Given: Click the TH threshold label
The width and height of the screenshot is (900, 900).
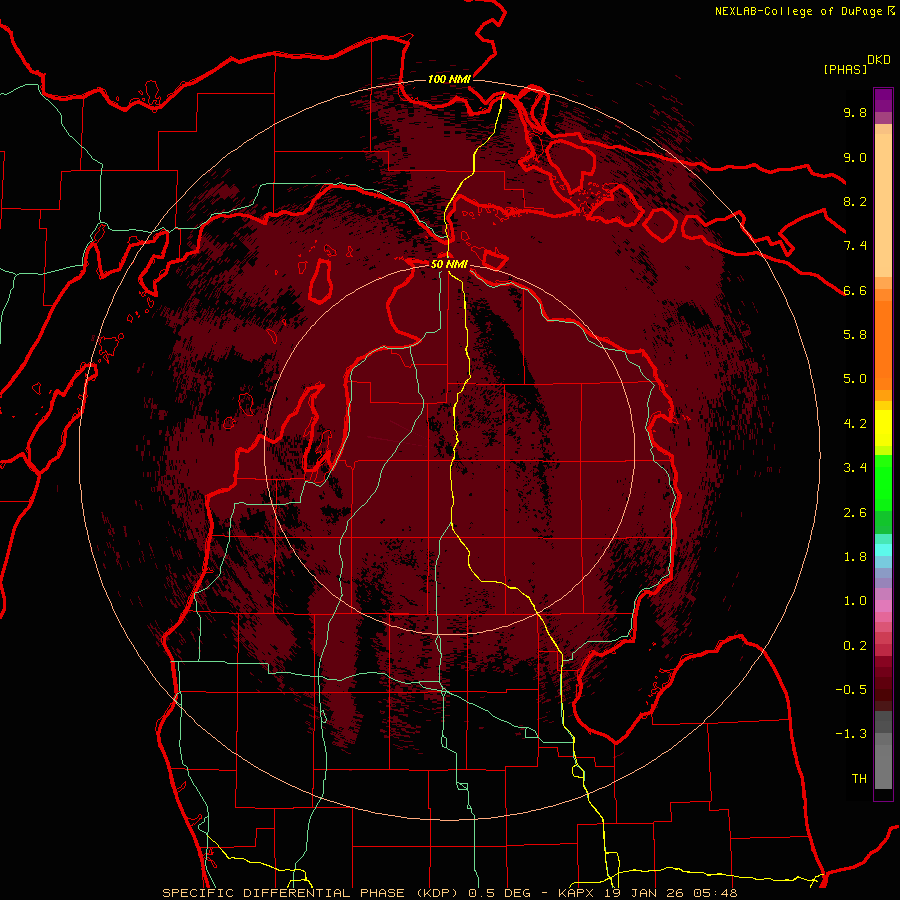Looking at the screenshot, I should tap(859, 779).
